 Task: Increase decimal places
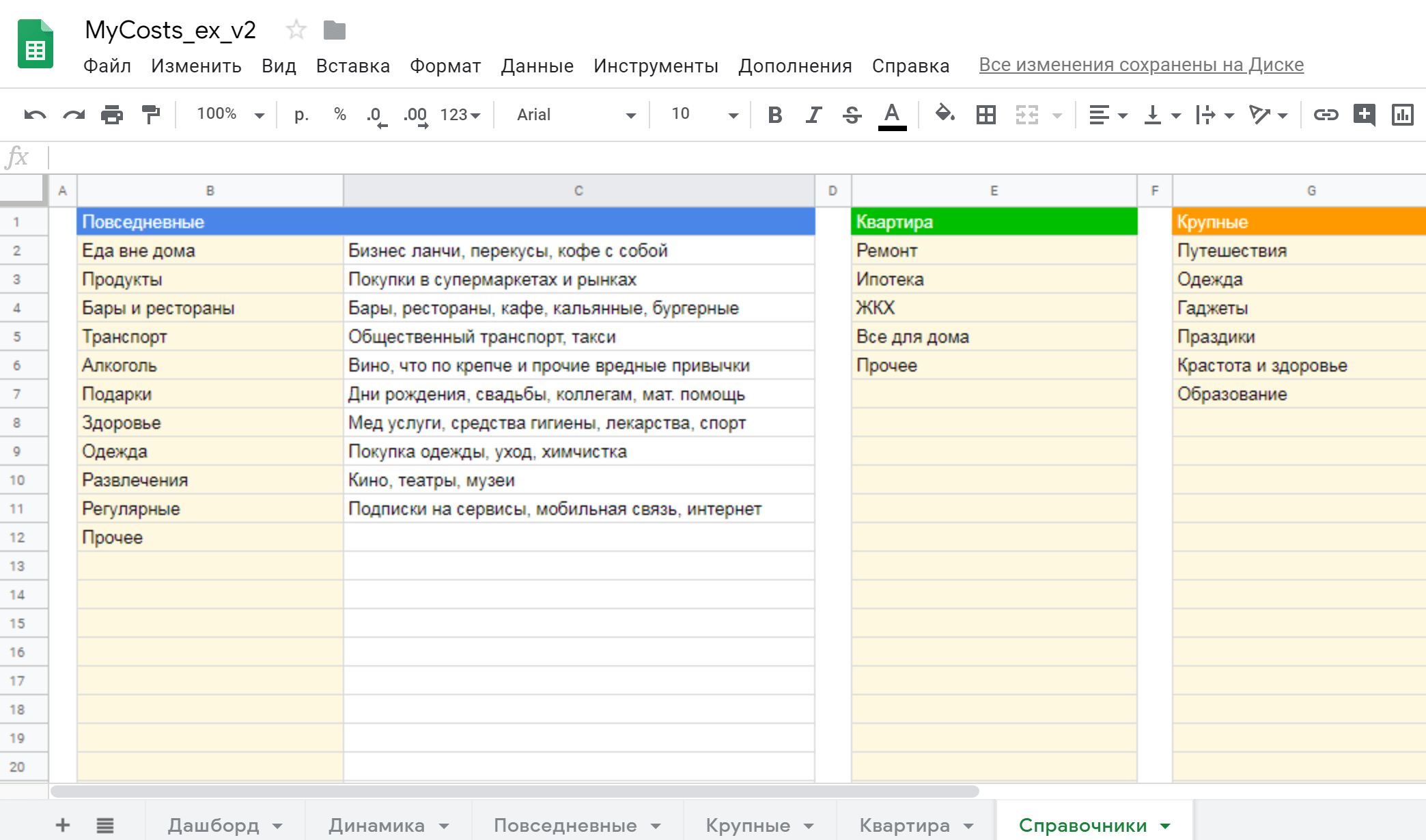click(x=415, y=115)
